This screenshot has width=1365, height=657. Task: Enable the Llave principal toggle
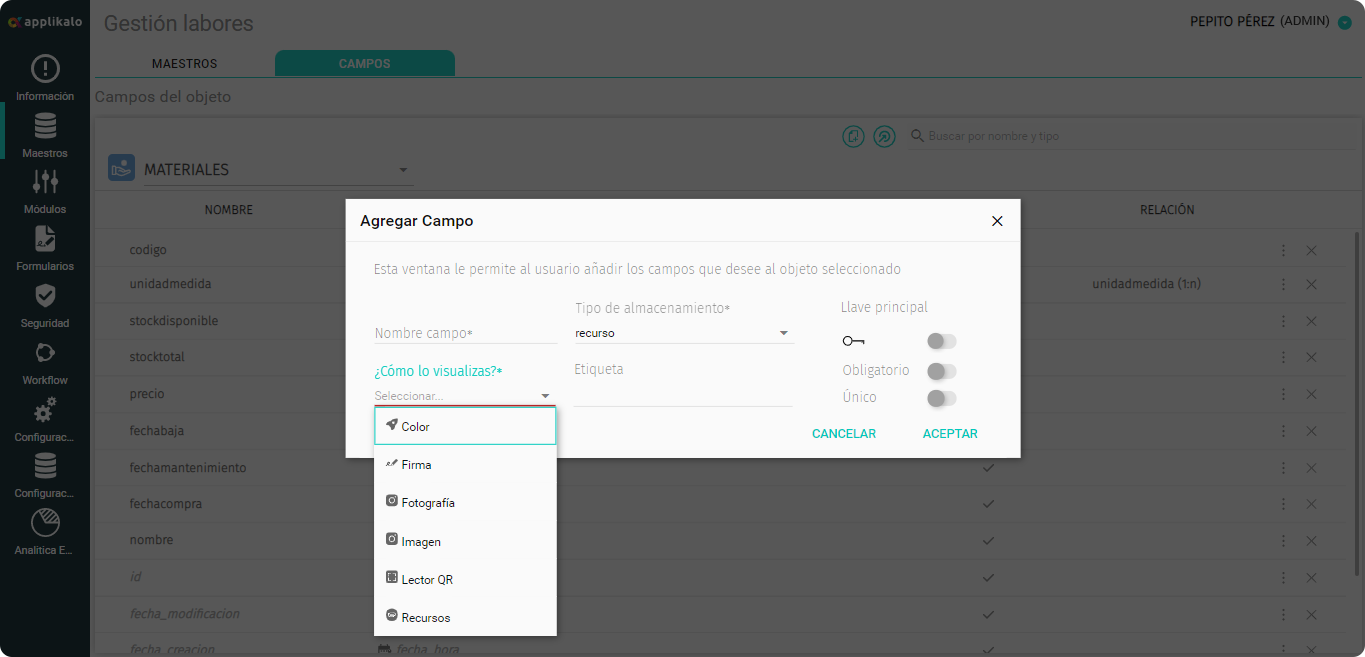(x=941, y=341)
